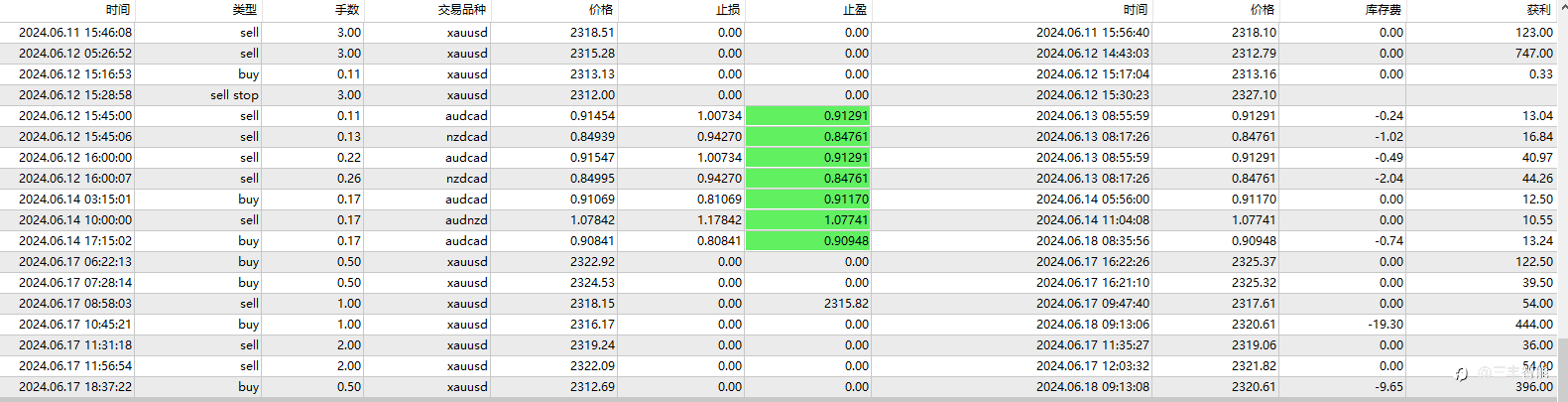Viewport: 1568px width, 402px height.
Task: Click close time 2024.06.14 05:56:00
Action: [x=1093, y=199]
